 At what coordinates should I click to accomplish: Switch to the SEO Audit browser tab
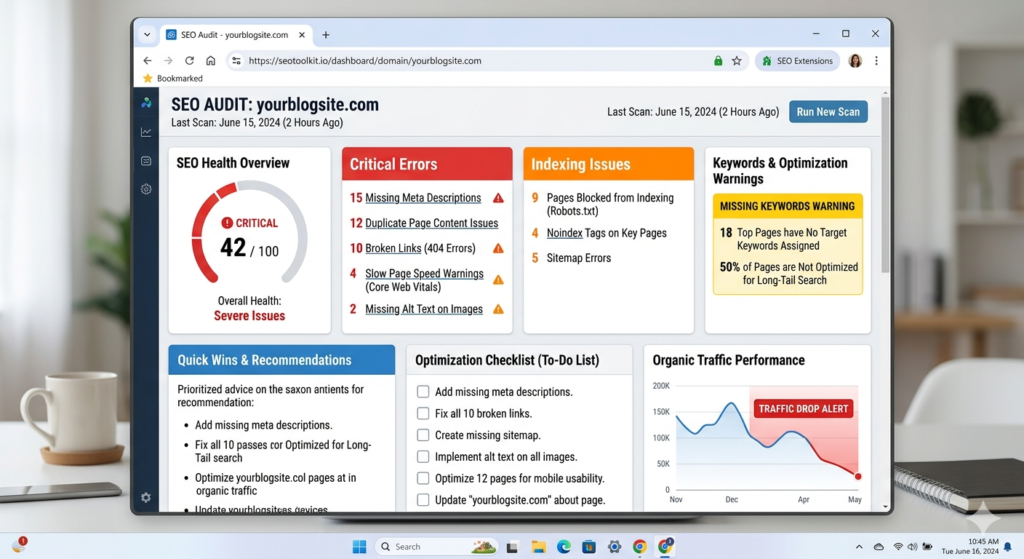click(x=234, y=35)
